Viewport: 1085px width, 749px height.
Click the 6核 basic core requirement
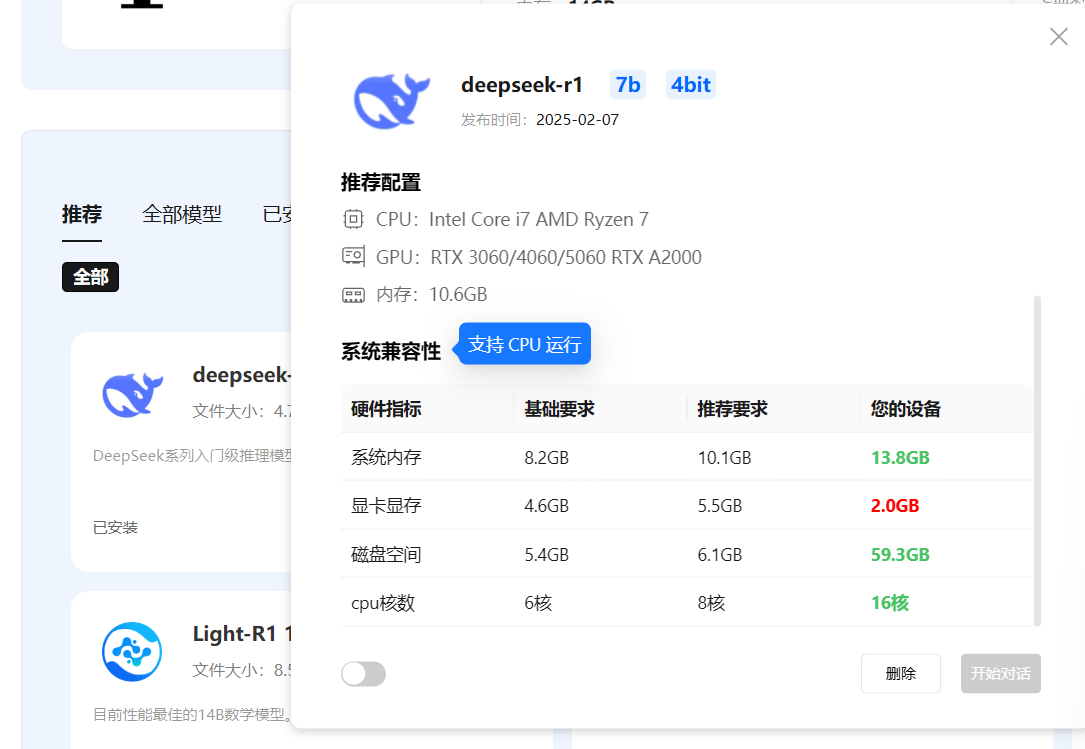538,603
